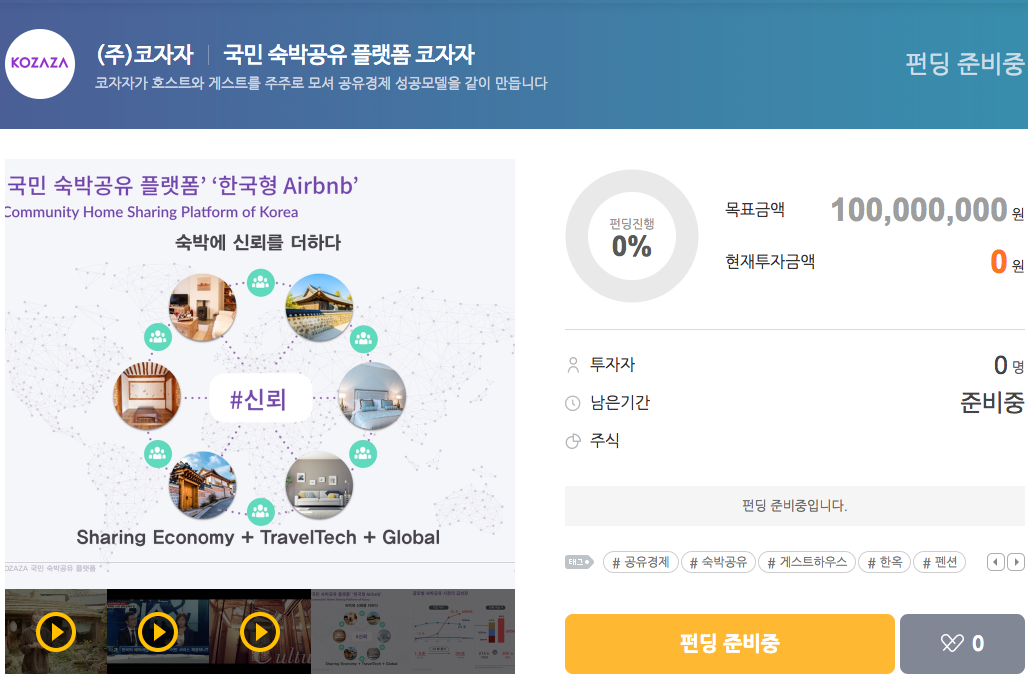Play the third video thumbnail
1028x677 pixels.
pos(260,632)
